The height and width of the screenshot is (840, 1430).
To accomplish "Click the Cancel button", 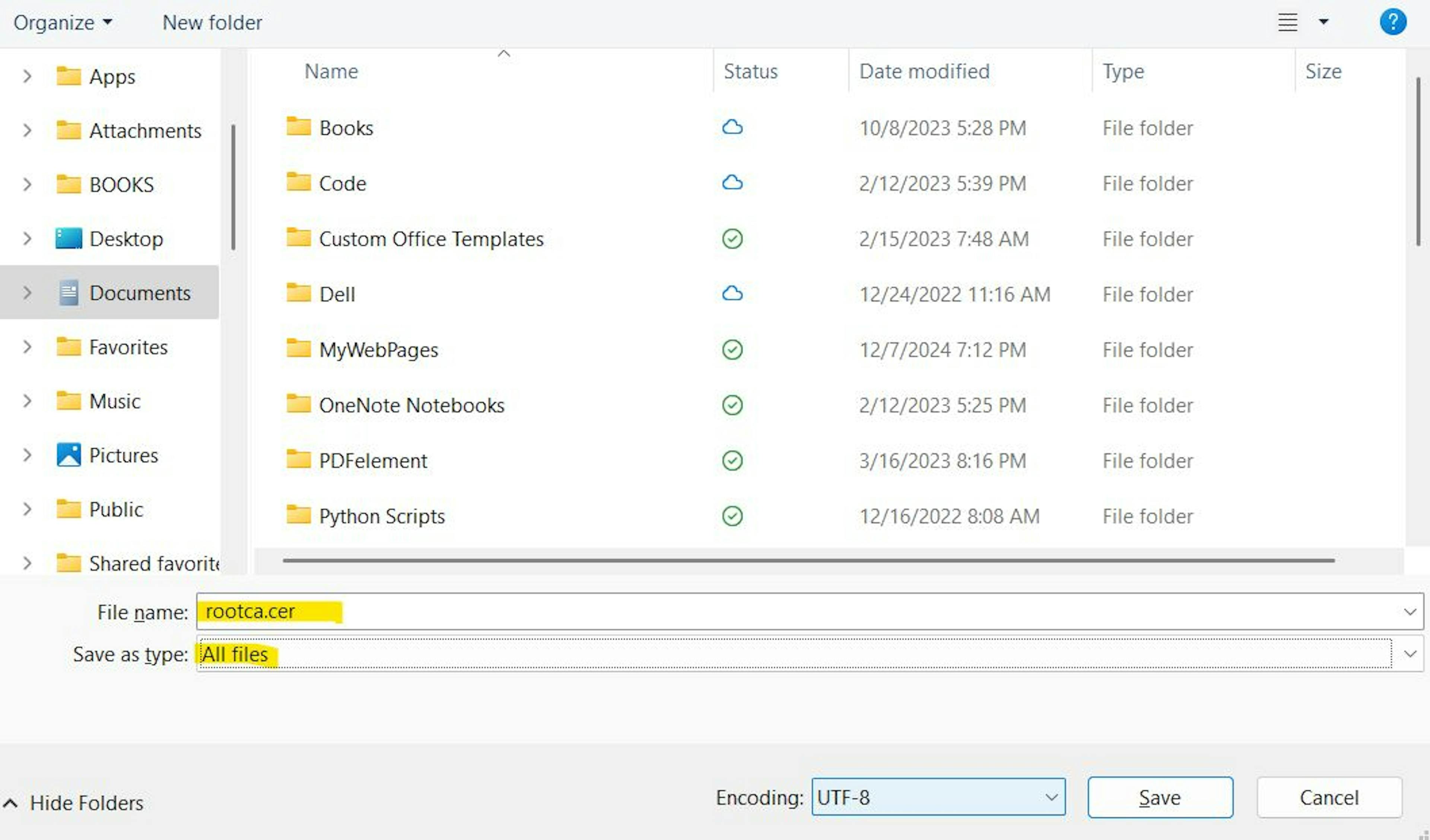I will click(x=1329, y=797).
